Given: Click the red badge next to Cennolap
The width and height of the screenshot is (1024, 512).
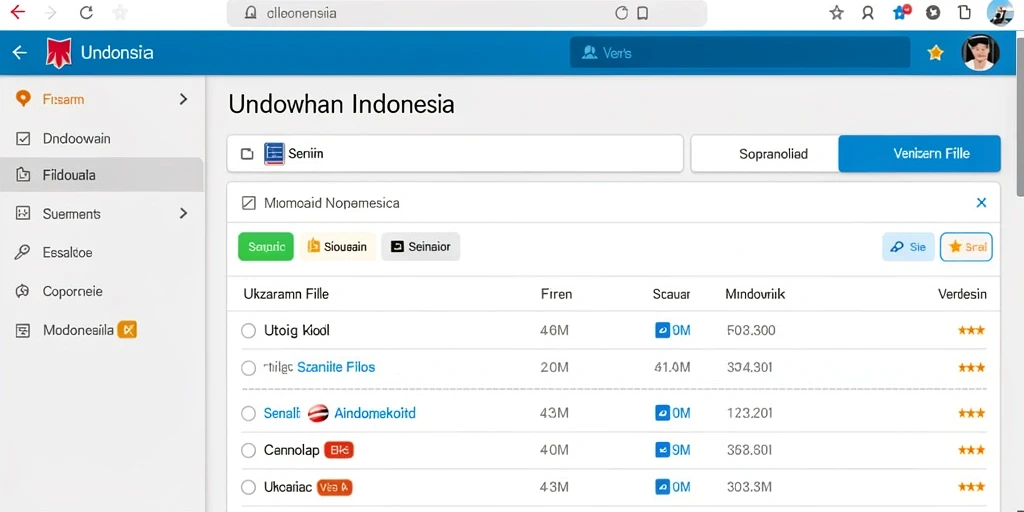Looking at the screenshot, I should pyautogui.click(x=339, y=450).
